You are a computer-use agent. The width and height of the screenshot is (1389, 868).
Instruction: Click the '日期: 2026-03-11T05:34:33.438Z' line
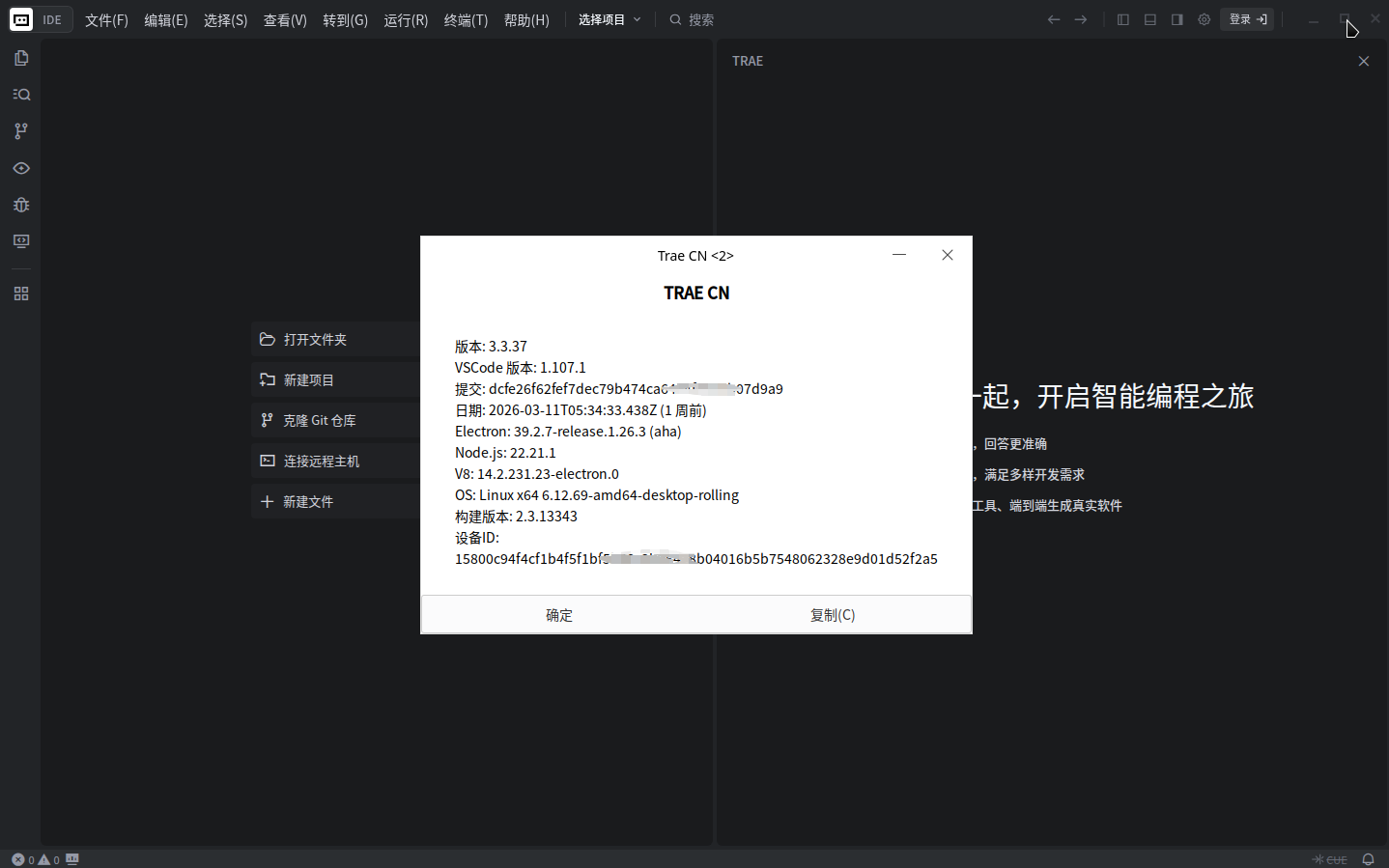(581, 410)
